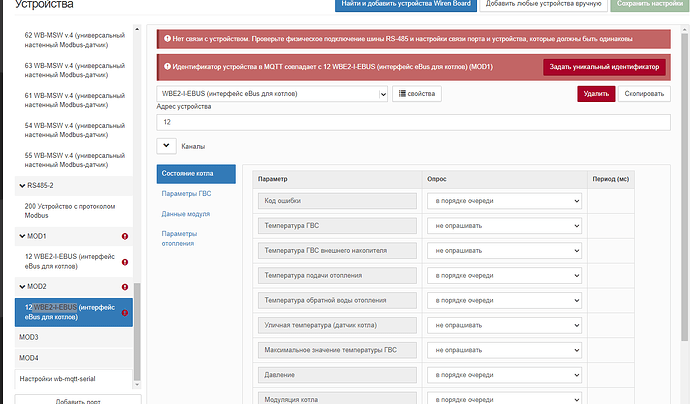Click the device list scrollbar thumb

pyautogui.click(x=137, y=332)
